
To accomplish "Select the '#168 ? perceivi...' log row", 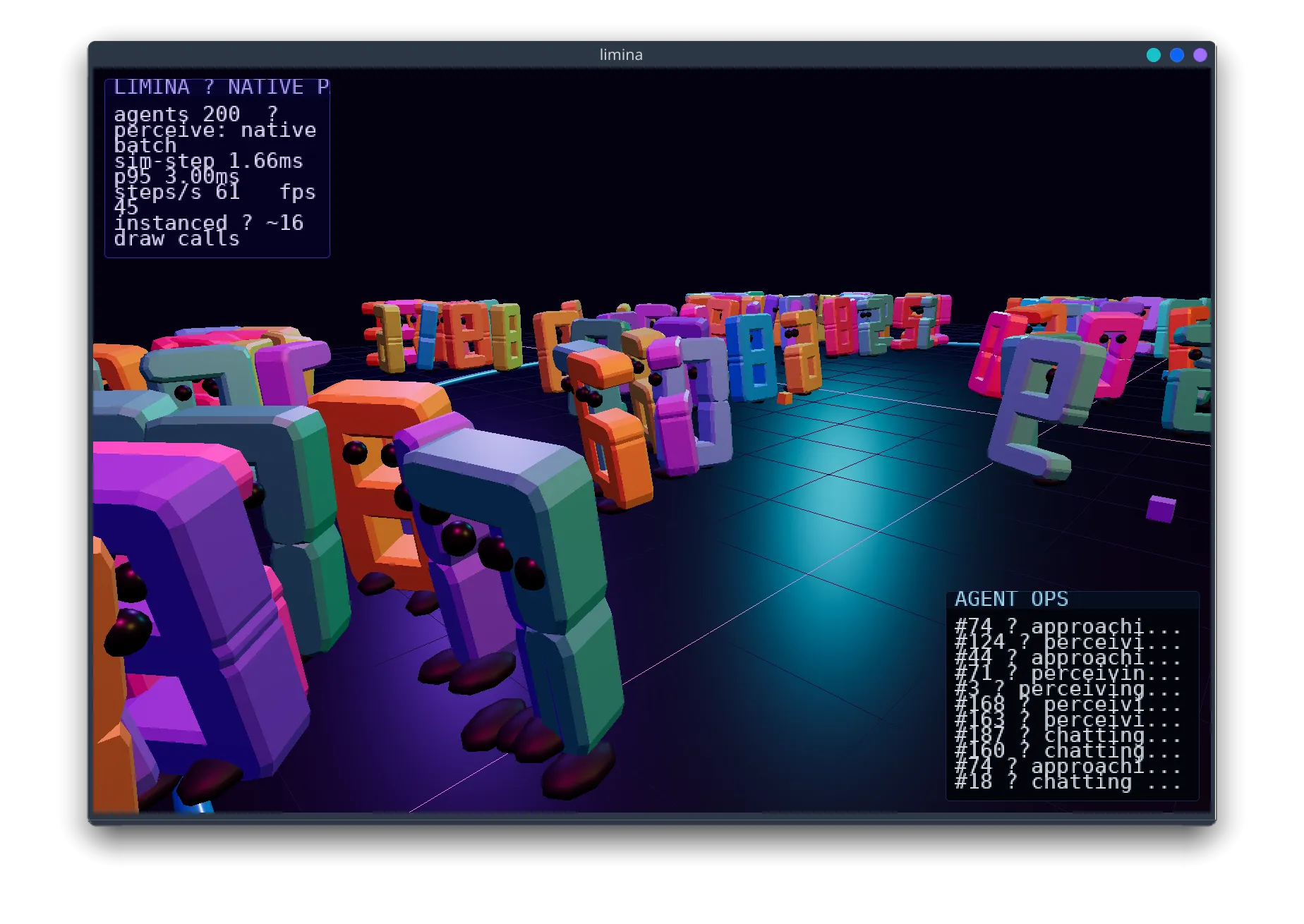I will coord(1068,705).
